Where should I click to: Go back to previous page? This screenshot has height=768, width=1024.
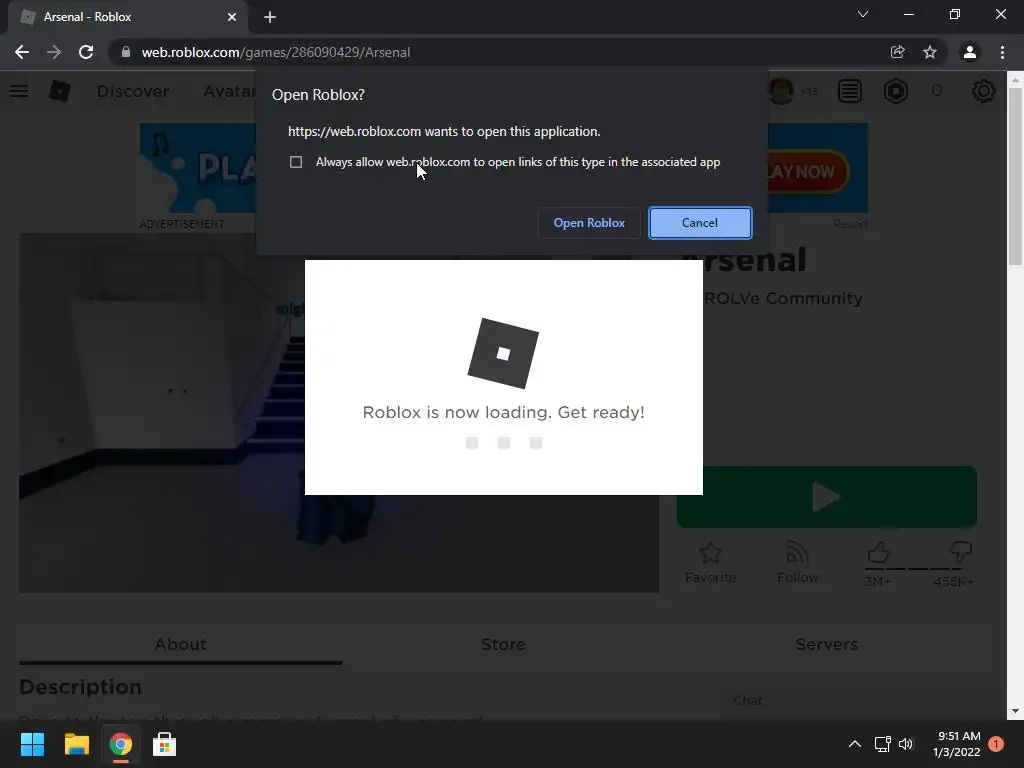[x=22, y=52]
